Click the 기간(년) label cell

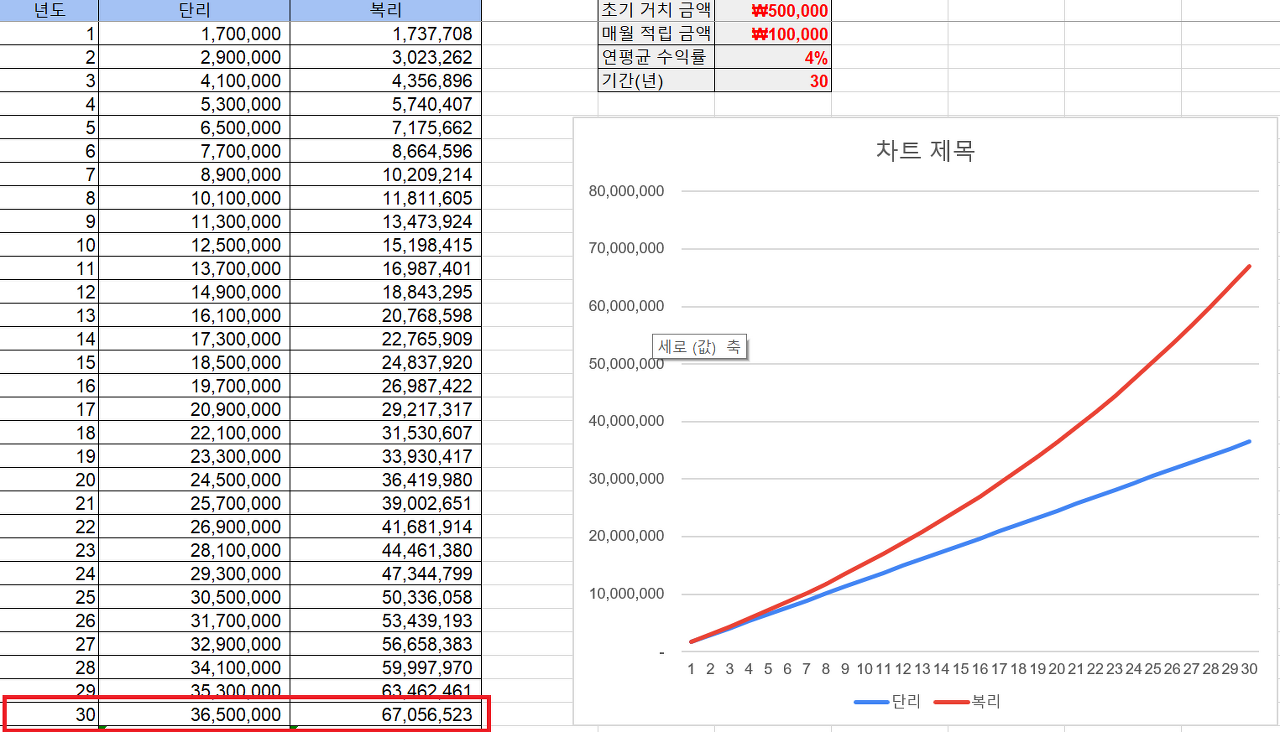656,80
